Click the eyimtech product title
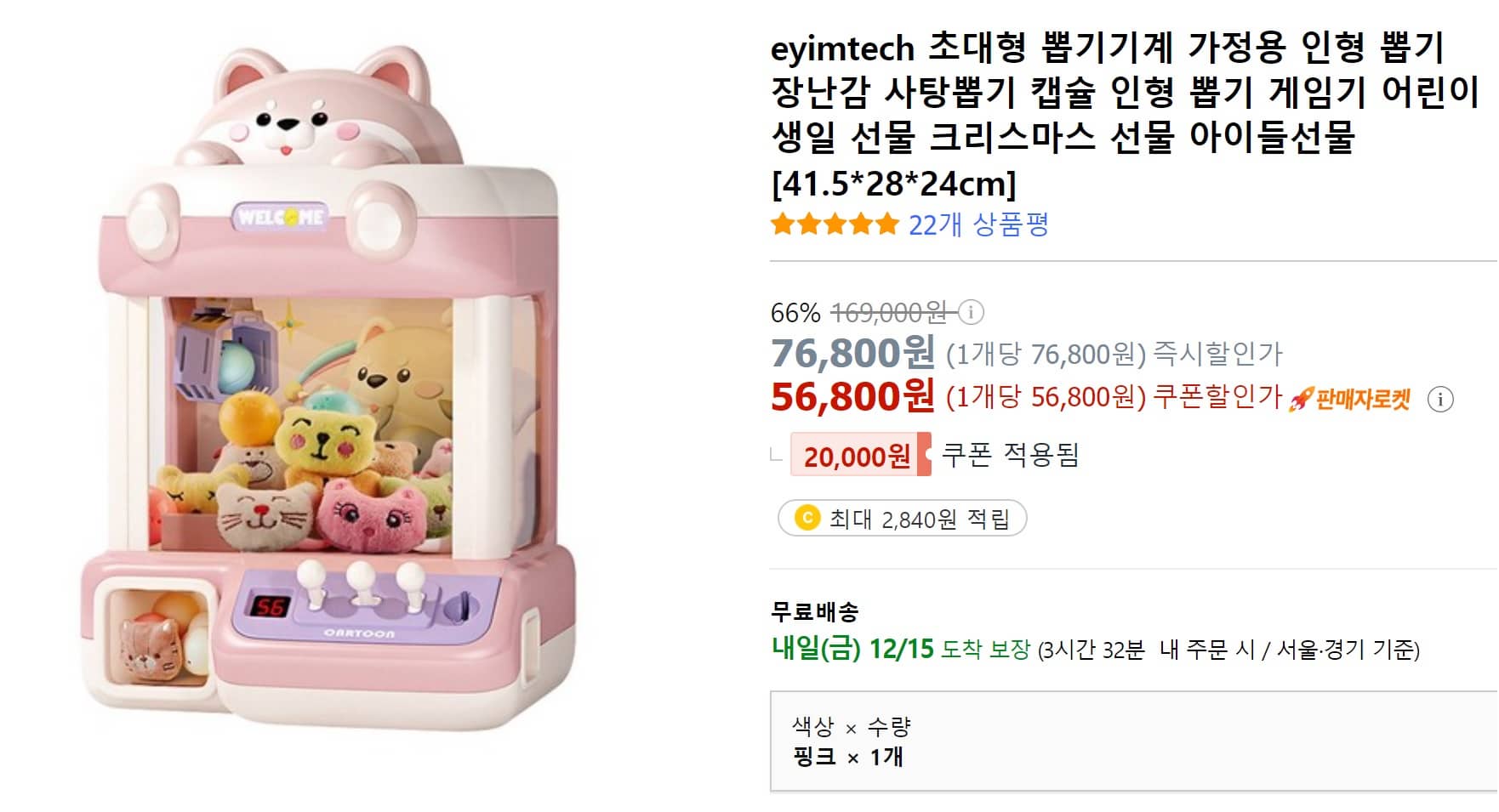The width and height of the screenshot is (1499, 812). pos(1106,111)
